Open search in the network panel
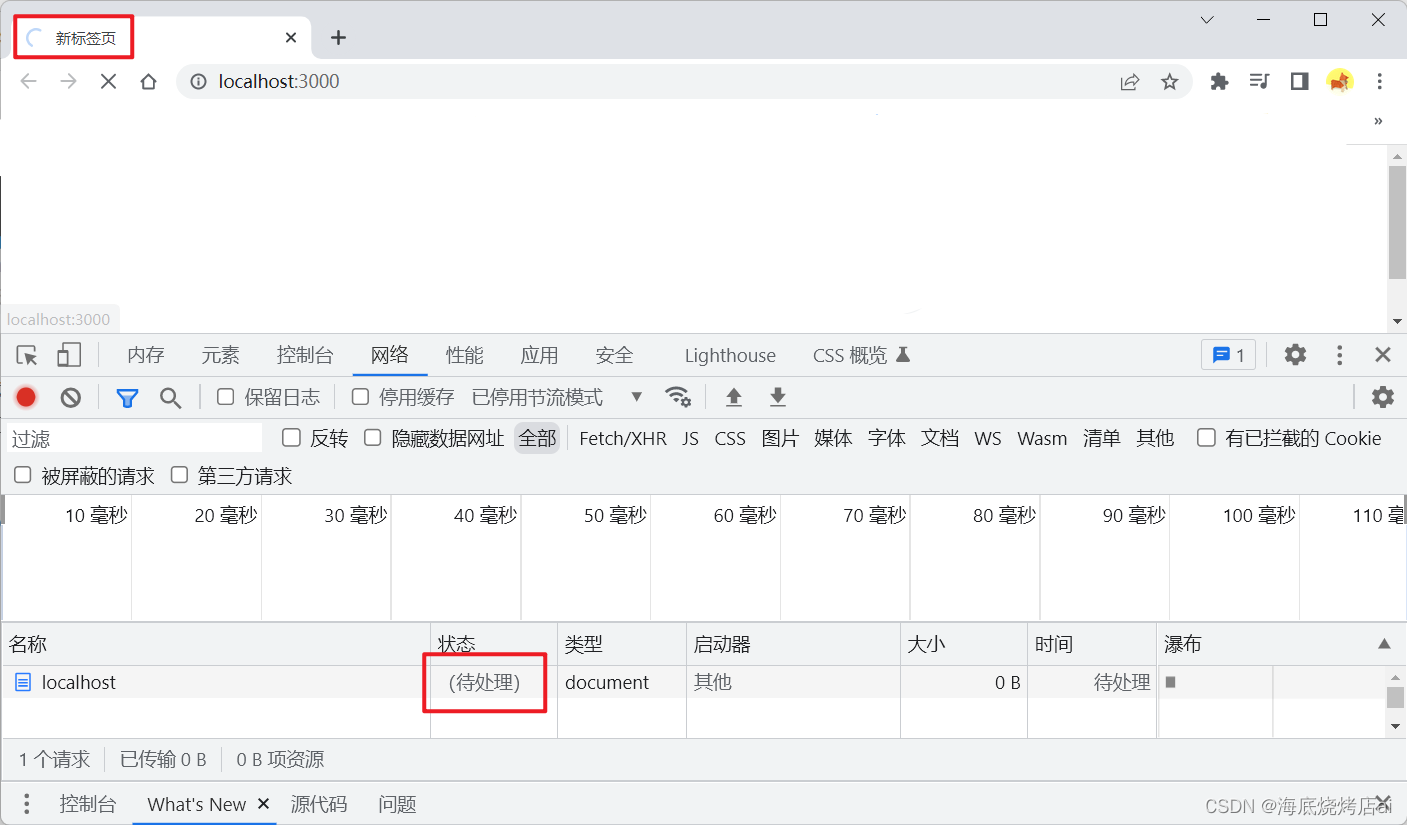 click(171, 398)
